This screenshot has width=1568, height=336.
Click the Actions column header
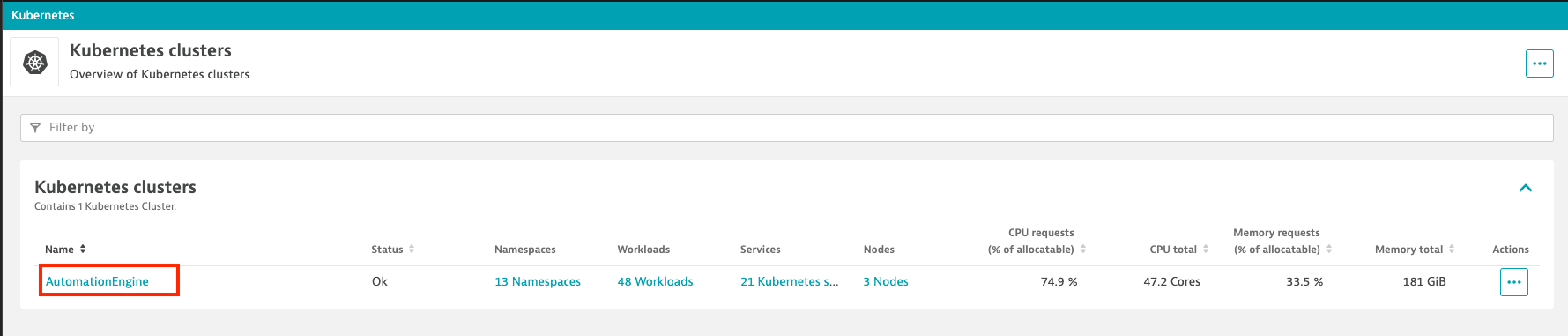point(1511,250)
